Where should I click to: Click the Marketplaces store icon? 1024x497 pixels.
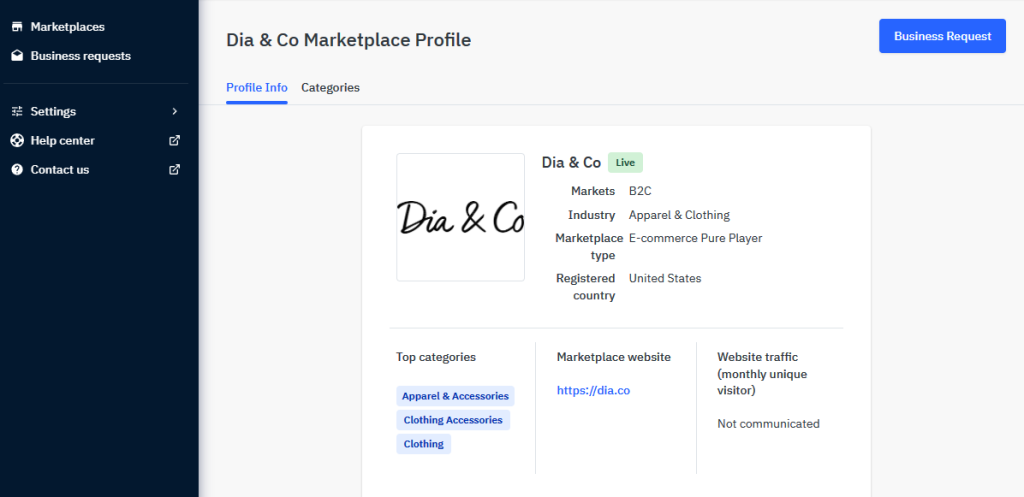click(x=17, y=27)
